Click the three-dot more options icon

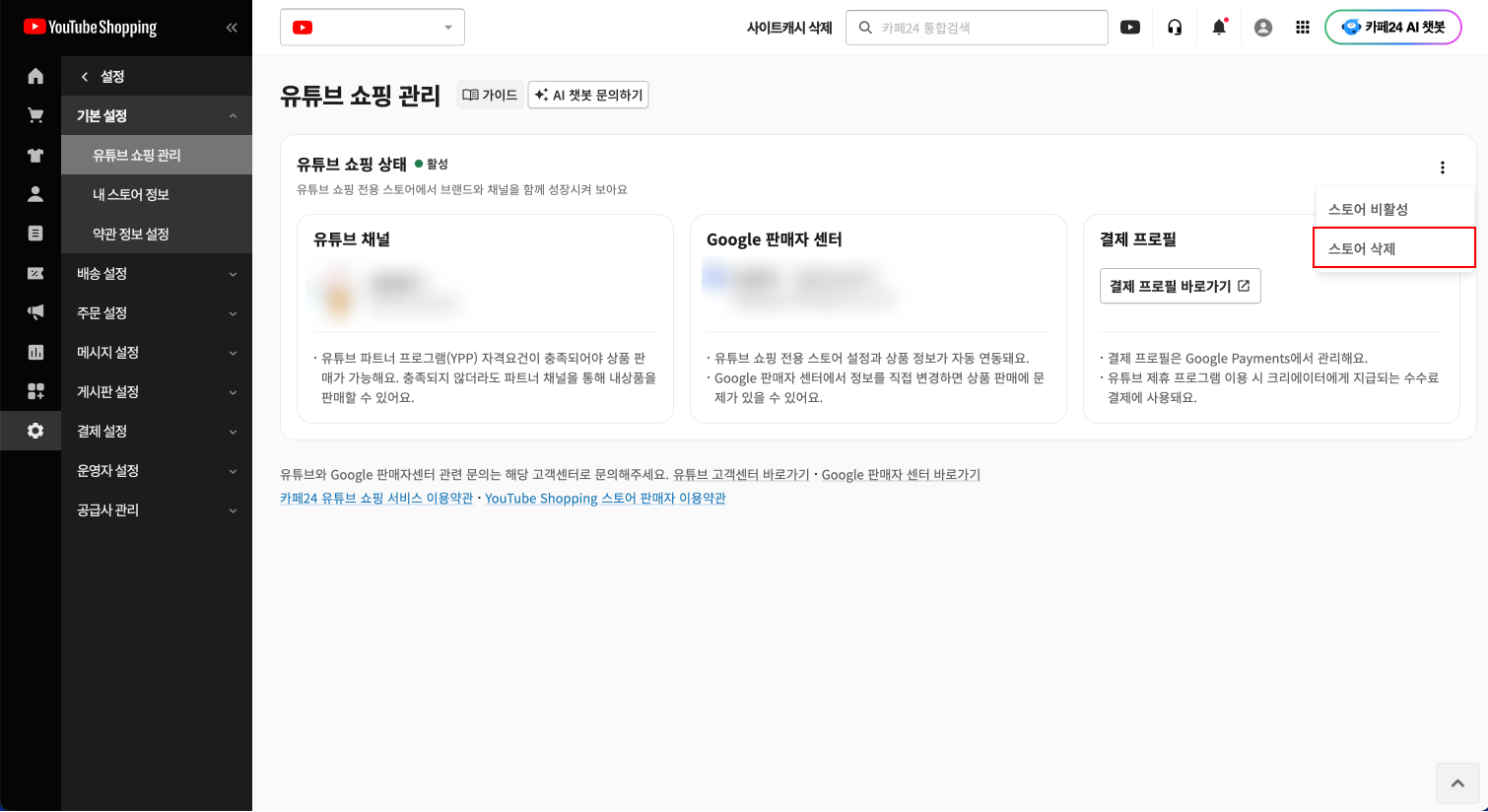tap(1443, 168)
